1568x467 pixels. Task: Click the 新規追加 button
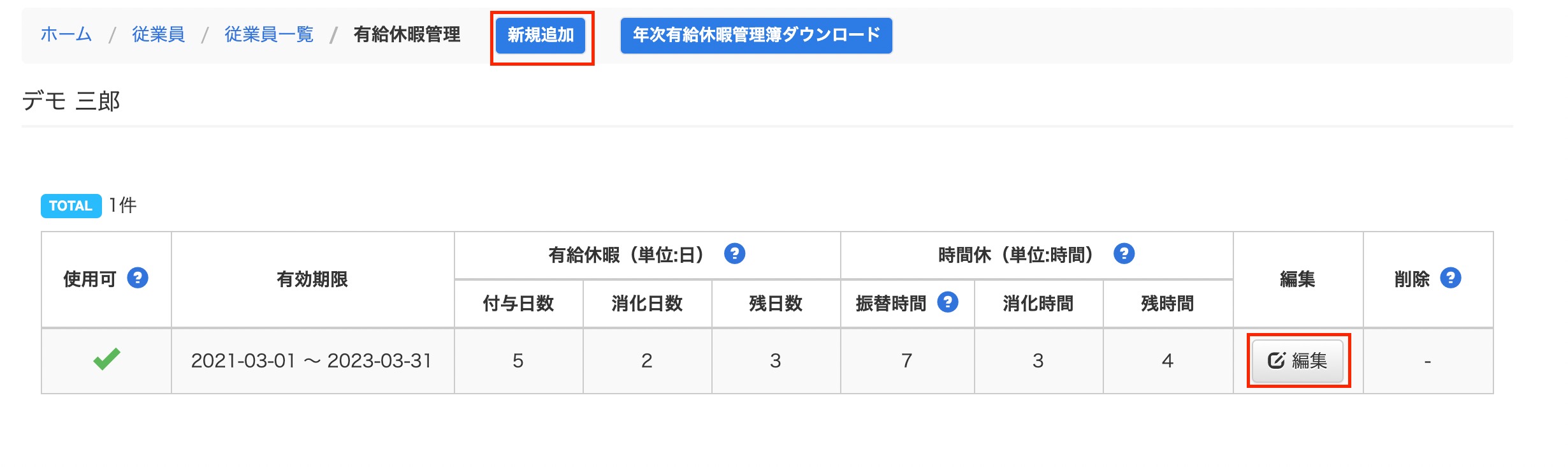541,35
